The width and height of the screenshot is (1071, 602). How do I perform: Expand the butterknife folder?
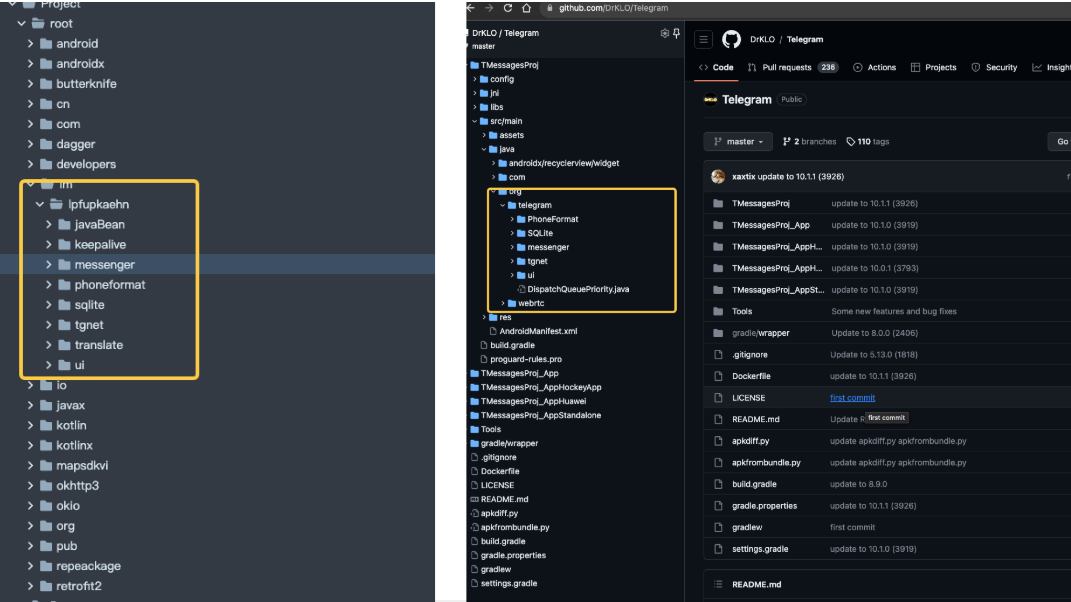click(30, 84)
